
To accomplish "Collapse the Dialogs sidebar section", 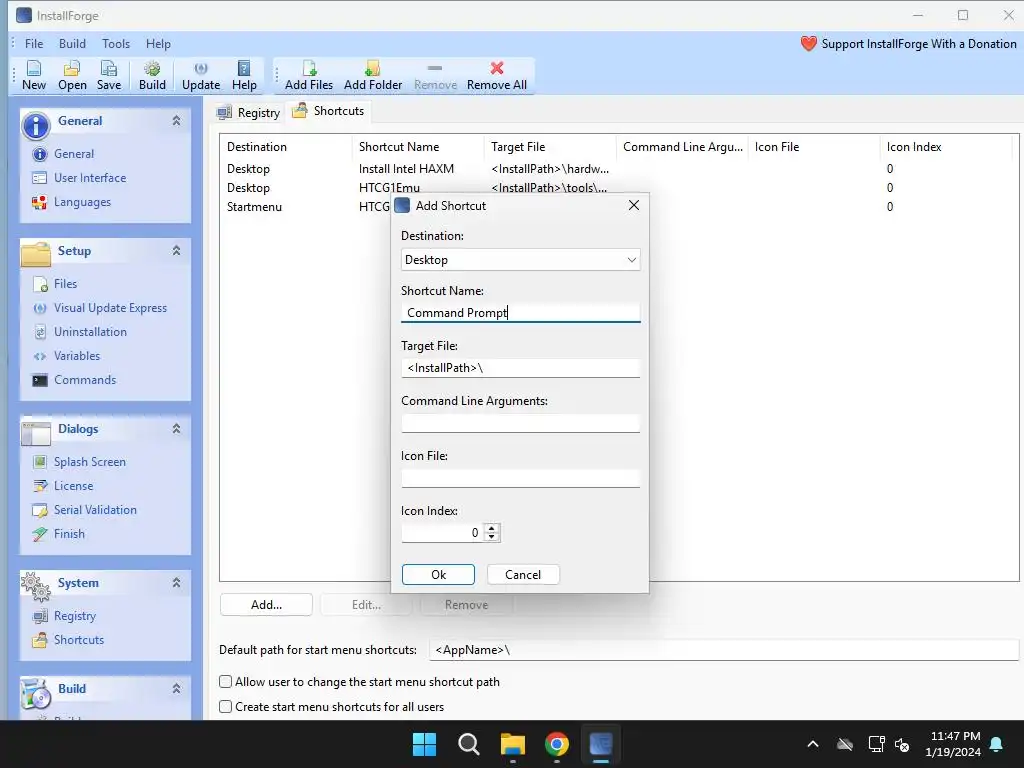I will (x=176, y=429).
